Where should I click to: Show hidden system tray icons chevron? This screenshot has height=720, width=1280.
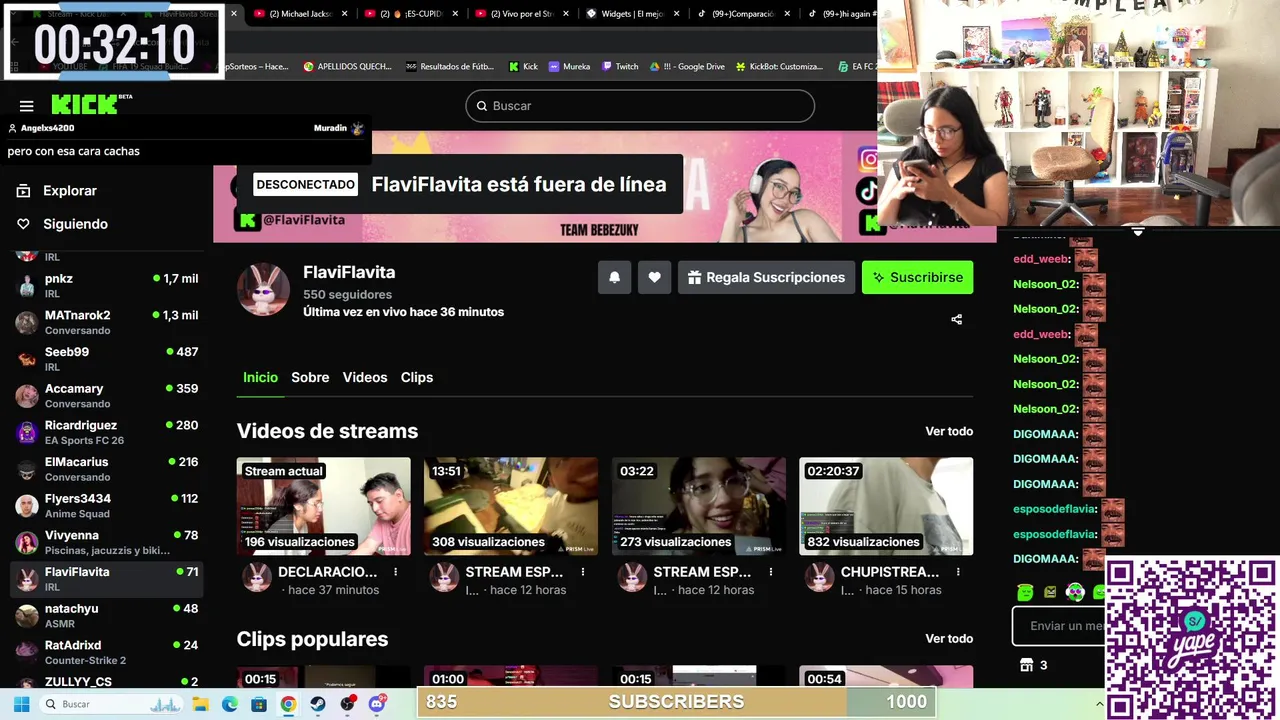pyautogui.click(x=1099, y=704)
